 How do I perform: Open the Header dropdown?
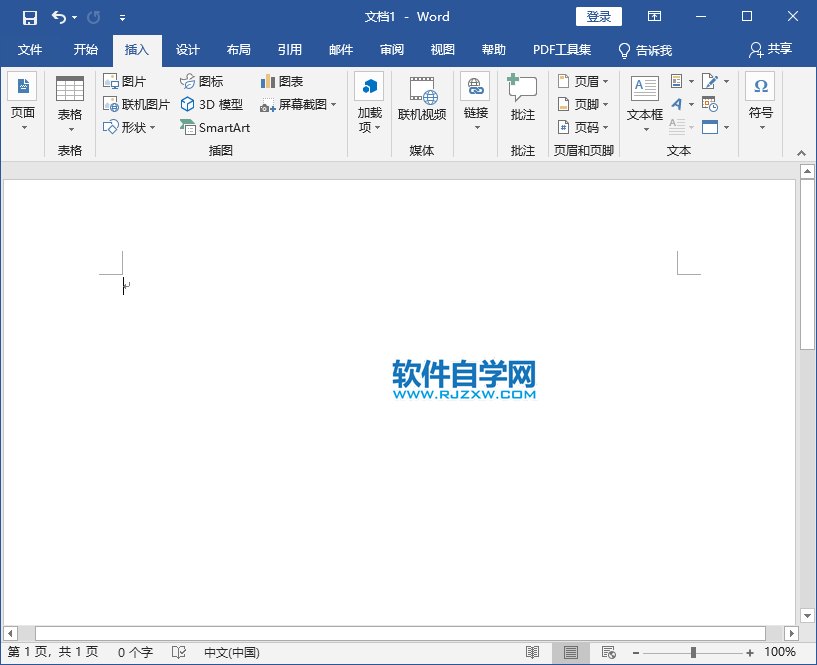583,81
